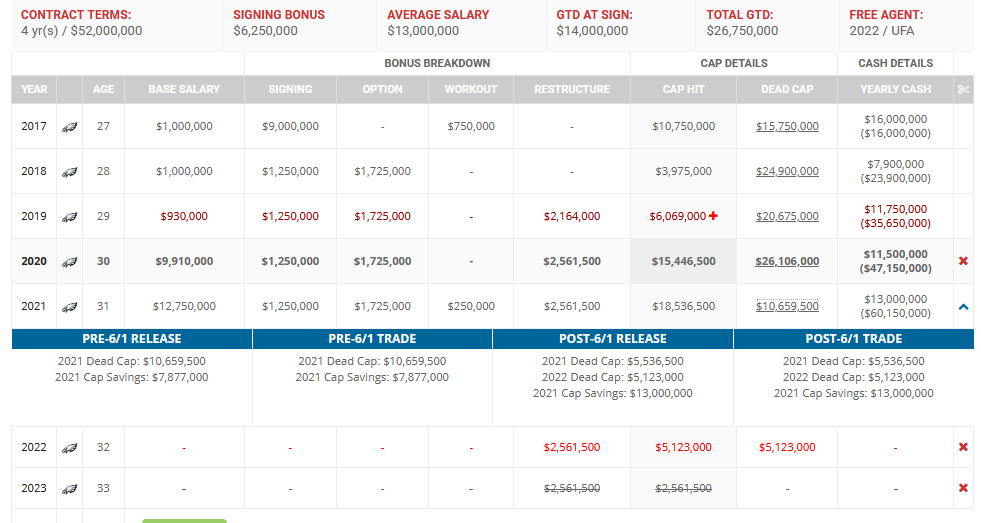Click the Cap Hit column header

[x=683, y=89]
